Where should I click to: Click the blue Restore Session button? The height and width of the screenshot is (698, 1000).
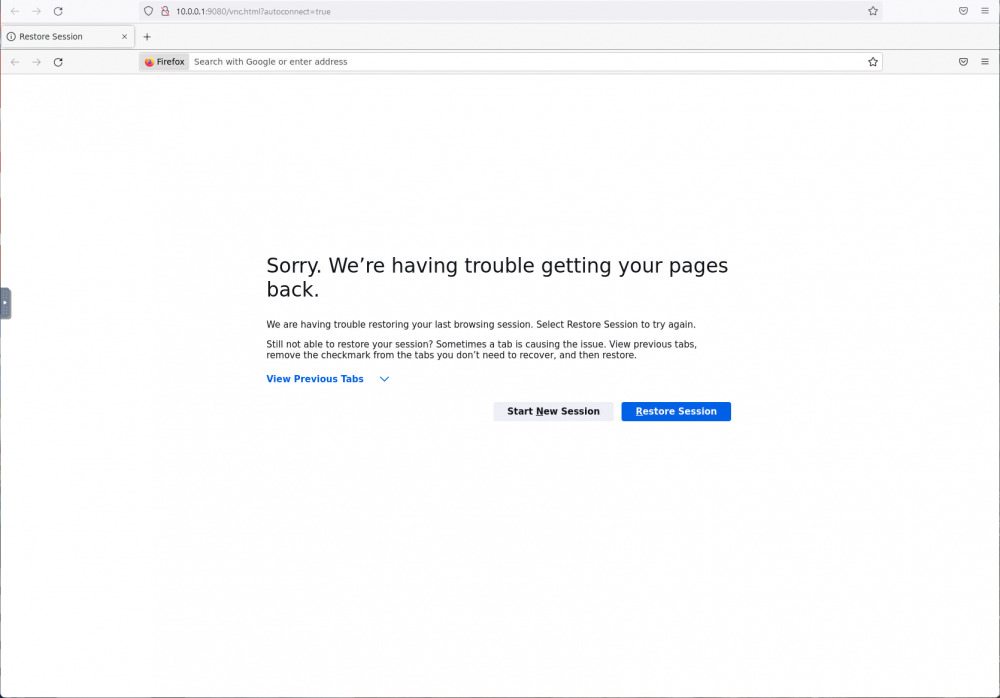pyautogui.click(x=676, y=412)
